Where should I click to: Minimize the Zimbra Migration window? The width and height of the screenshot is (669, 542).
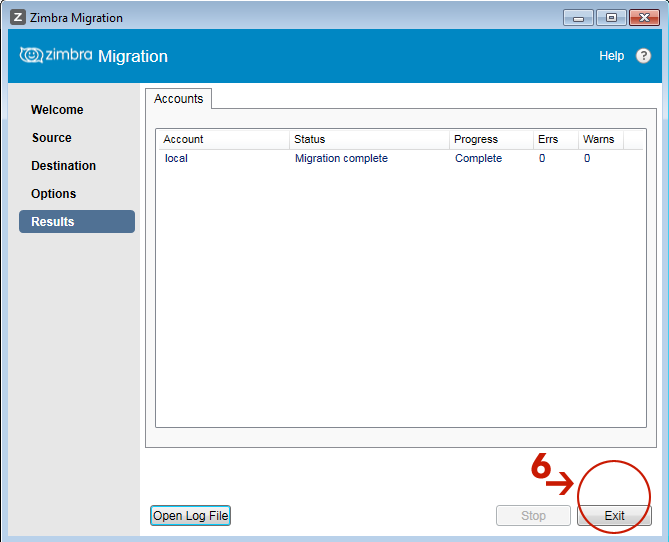point(578,18)
